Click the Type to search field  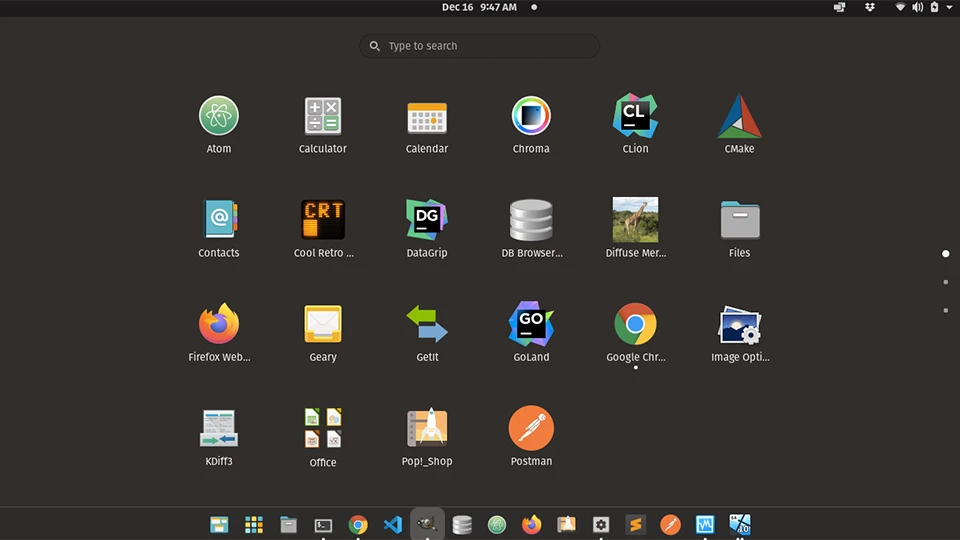click(480, 46)
